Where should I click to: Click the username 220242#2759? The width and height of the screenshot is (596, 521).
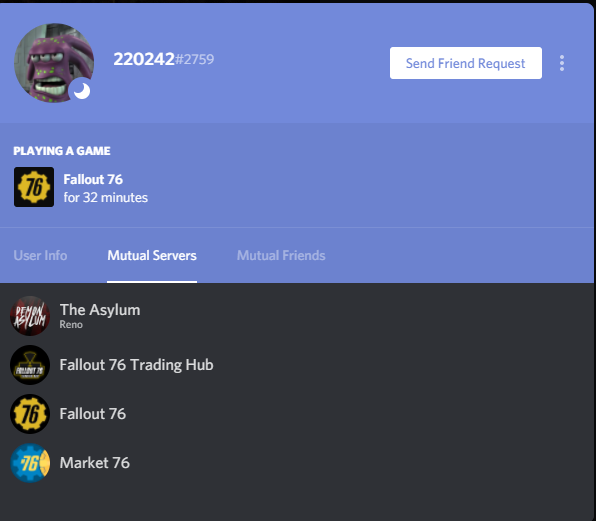tap(164, 59)
